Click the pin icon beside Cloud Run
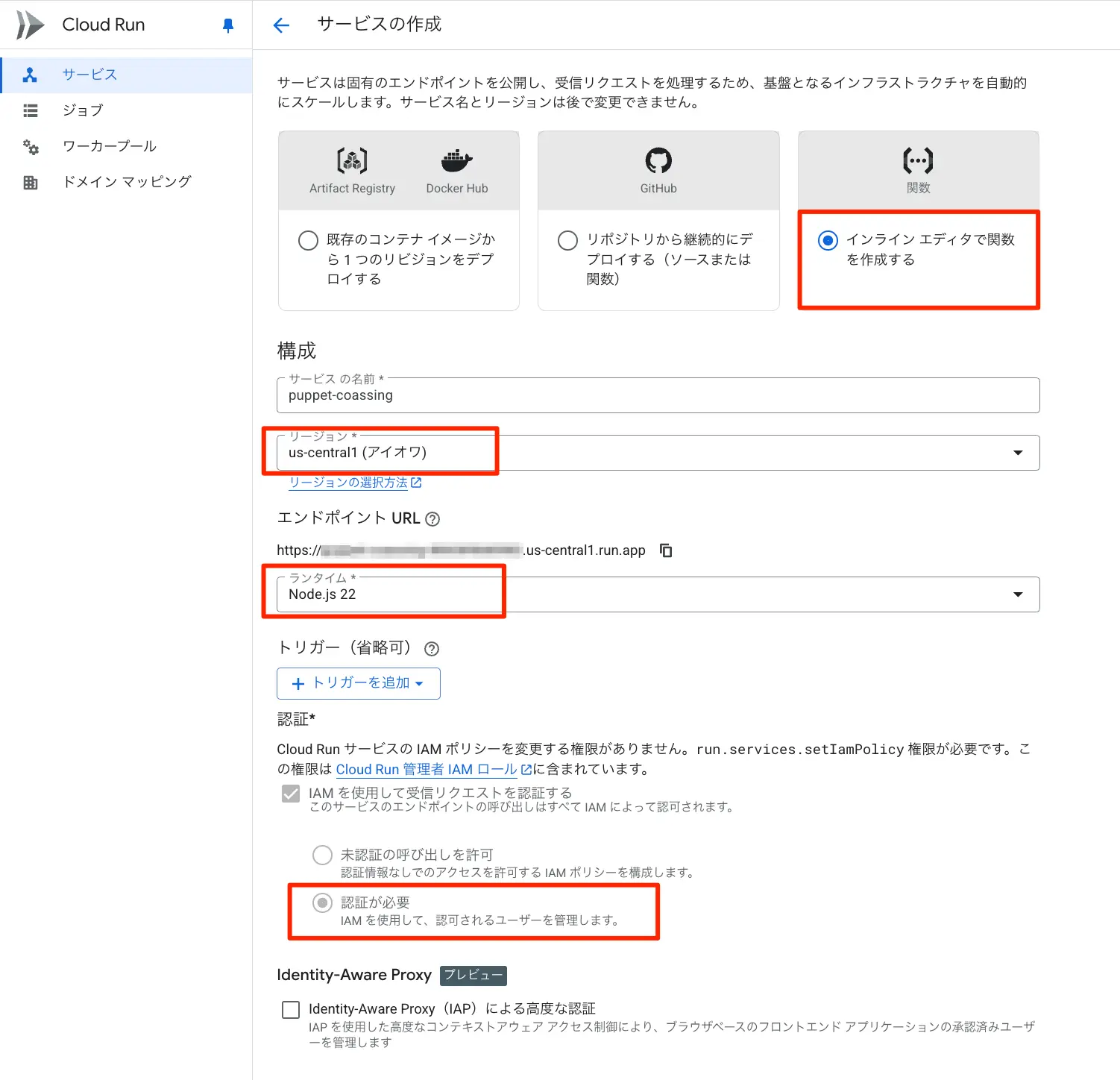Image resolution: width=1120 pixels, height=1080 pixels. [x=228, y=25]
